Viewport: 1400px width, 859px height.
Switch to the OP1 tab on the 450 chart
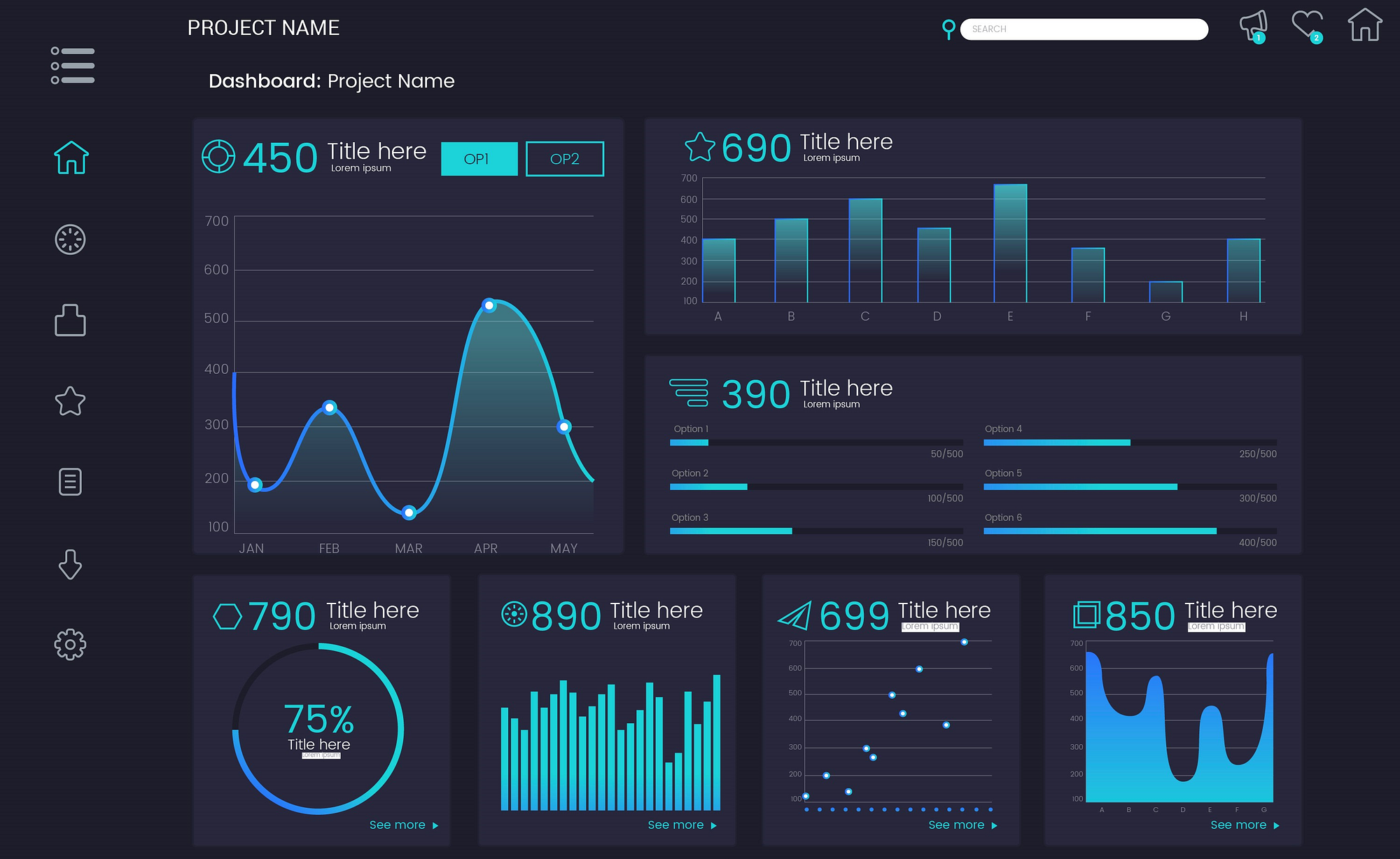479,159
